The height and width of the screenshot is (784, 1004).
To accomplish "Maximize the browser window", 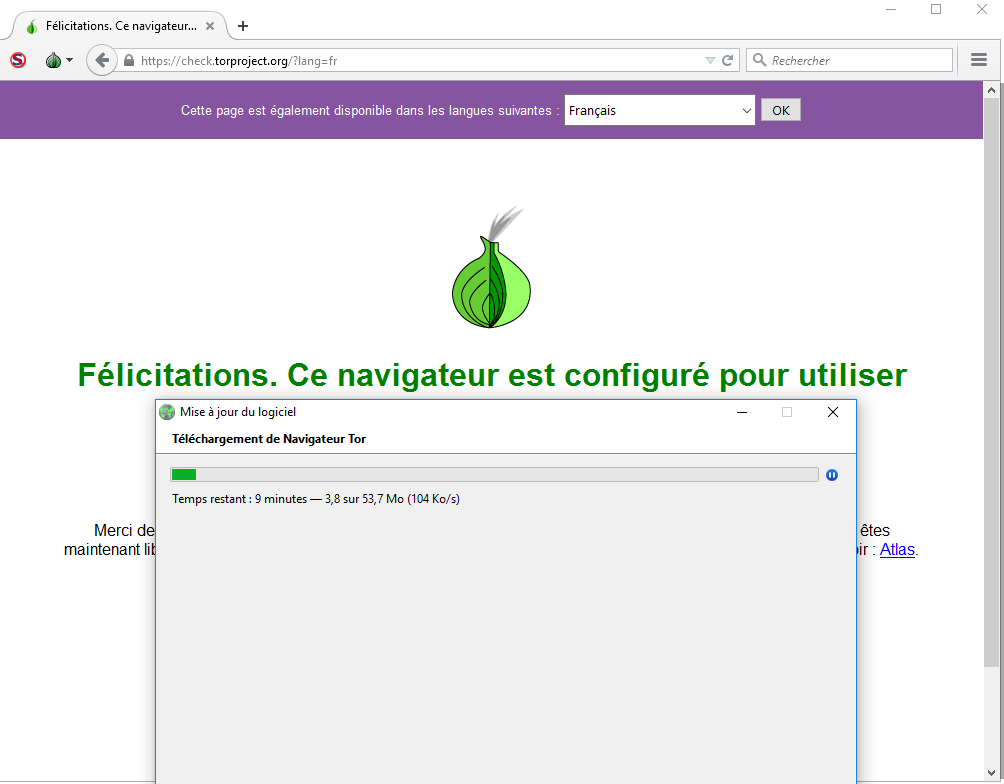I will (x=935, y=9).
